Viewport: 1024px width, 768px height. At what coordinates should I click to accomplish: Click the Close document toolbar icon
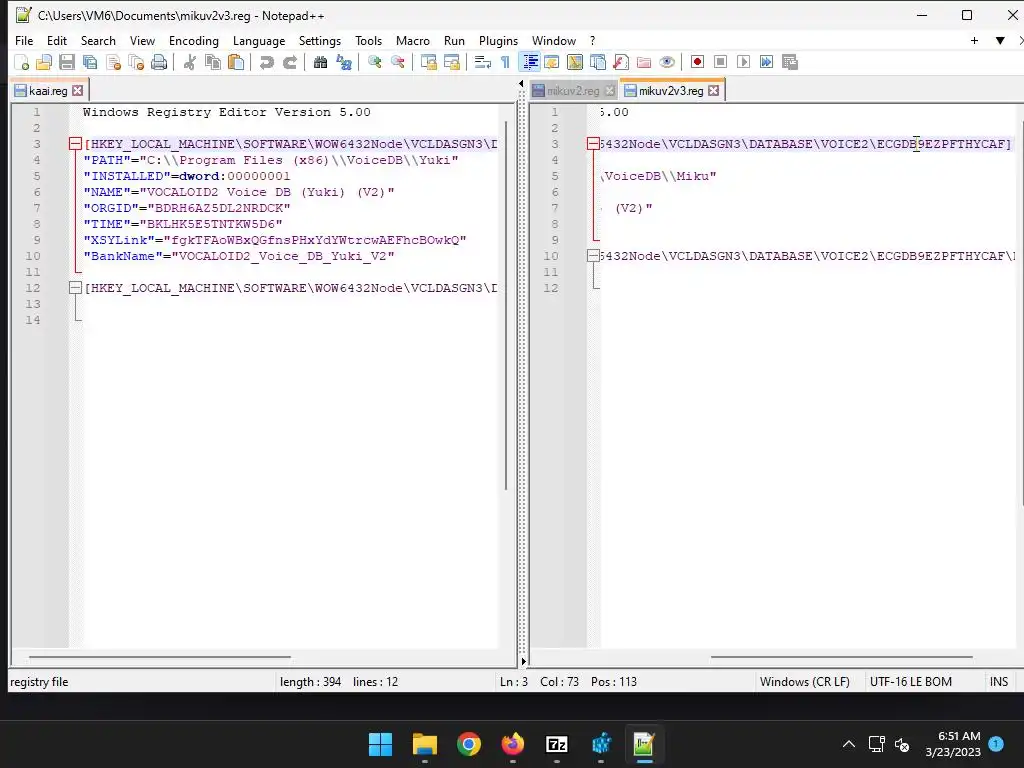pos(113,62)
